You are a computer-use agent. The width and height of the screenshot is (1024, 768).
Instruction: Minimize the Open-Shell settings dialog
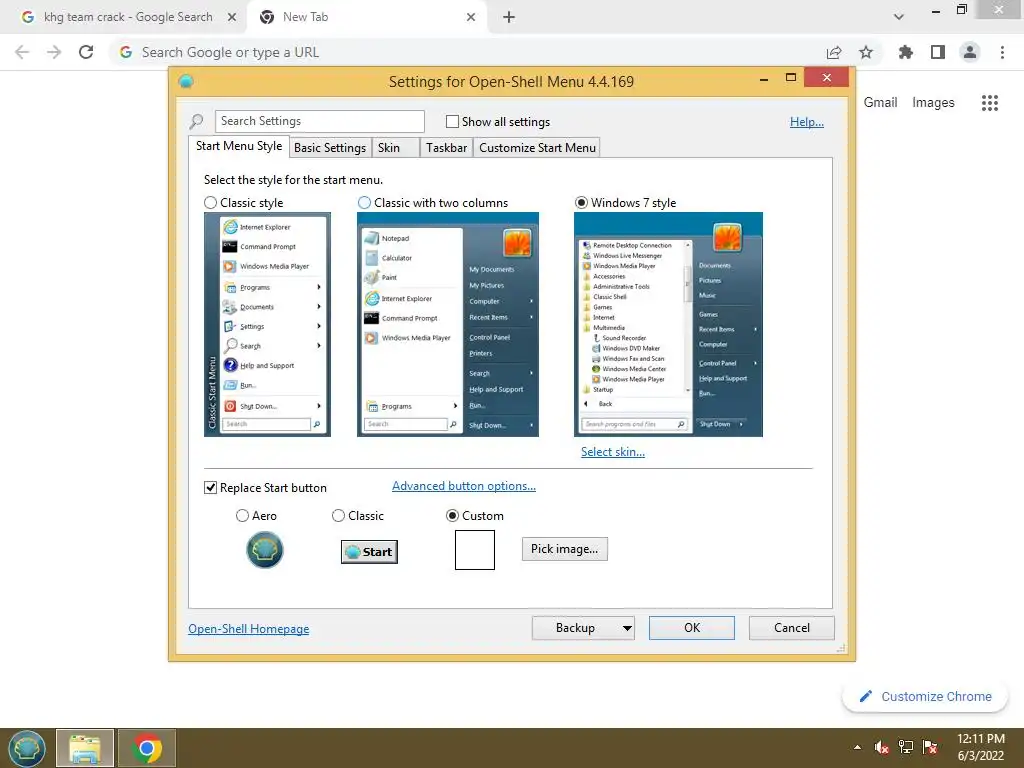pyautogui.click(x=763, y=78)
